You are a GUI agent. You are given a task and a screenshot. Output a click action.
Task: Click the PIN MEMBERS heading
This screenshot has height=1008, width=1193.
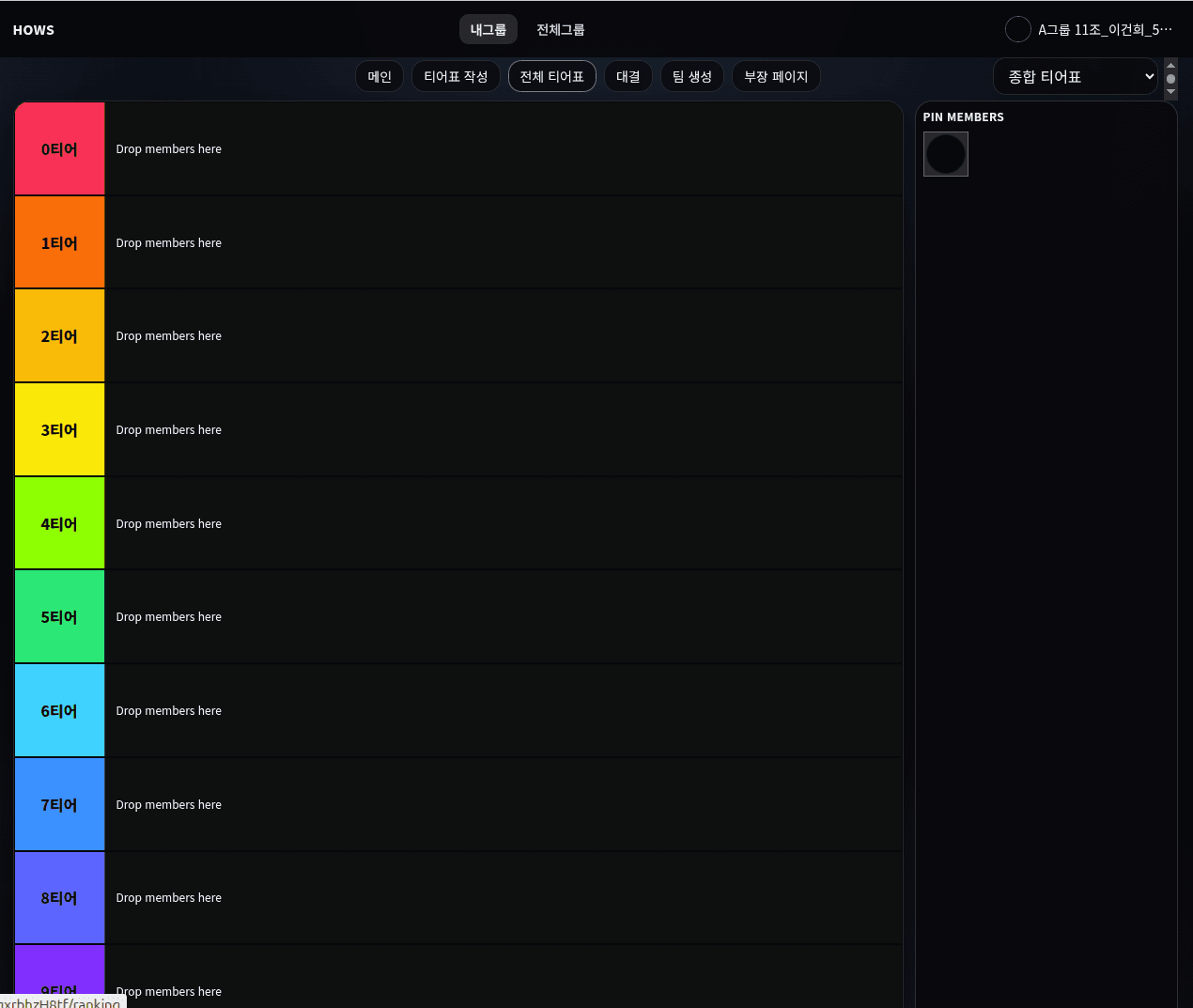click(963, 117)
